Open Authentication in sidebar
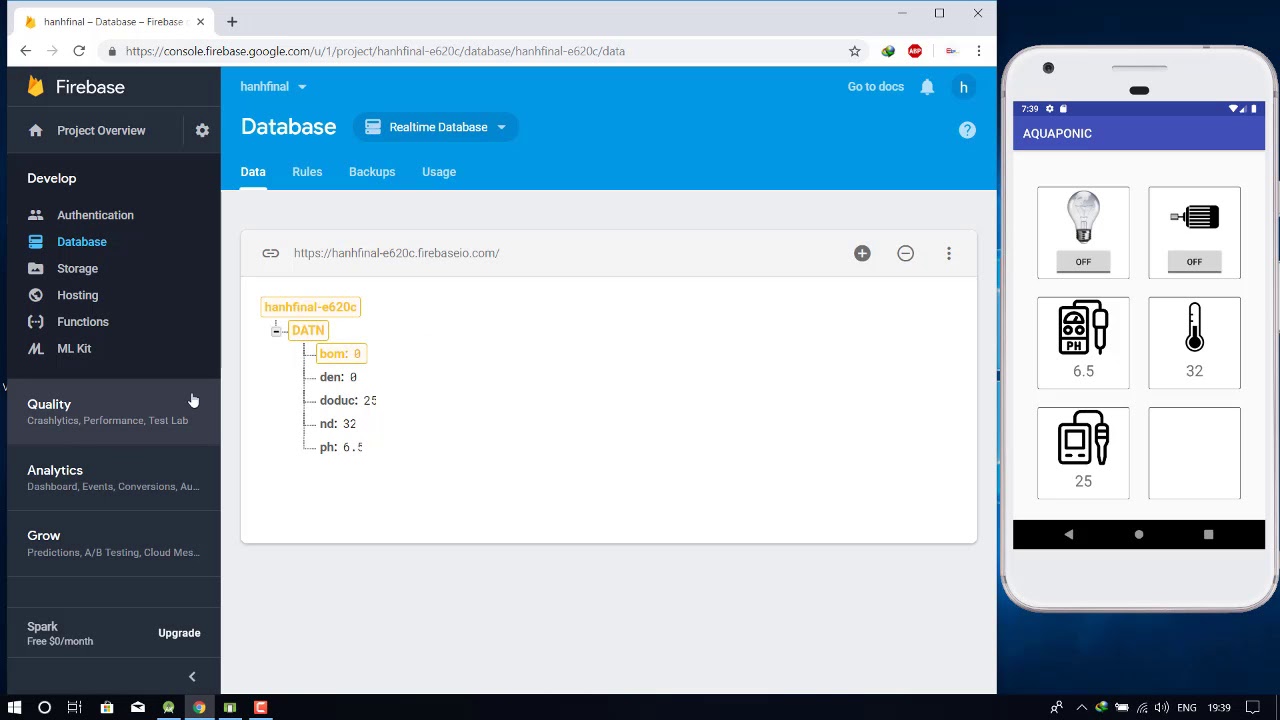 click(x=95, y=215)
